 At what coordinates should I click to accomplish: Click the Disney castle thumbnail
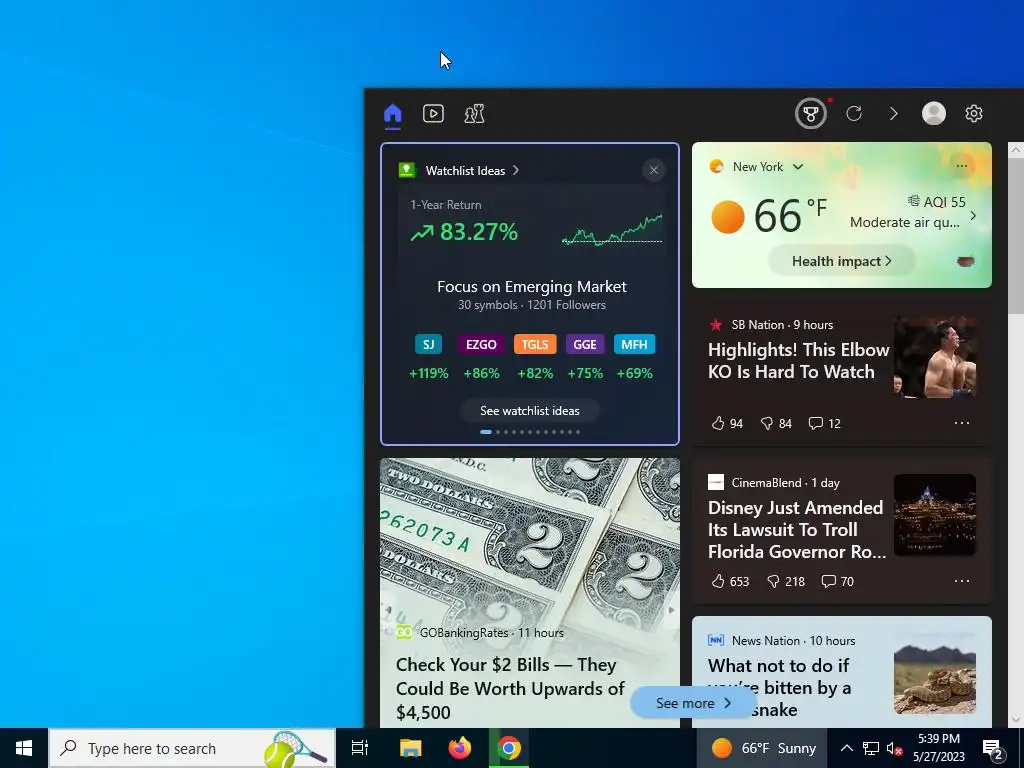click(935, 515)
